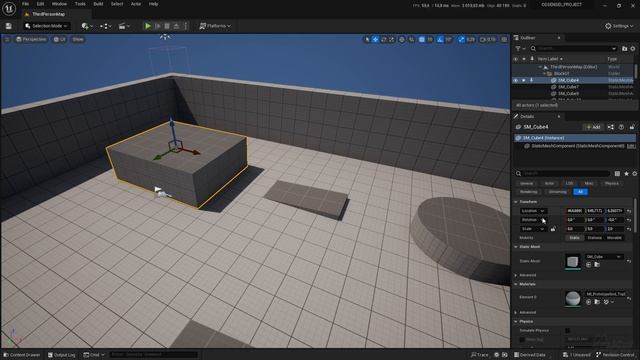Select SM_Cube9 in the Outliner
Image resolution: width=640 pixels, height=360 pixels.
tap(568, 93)
